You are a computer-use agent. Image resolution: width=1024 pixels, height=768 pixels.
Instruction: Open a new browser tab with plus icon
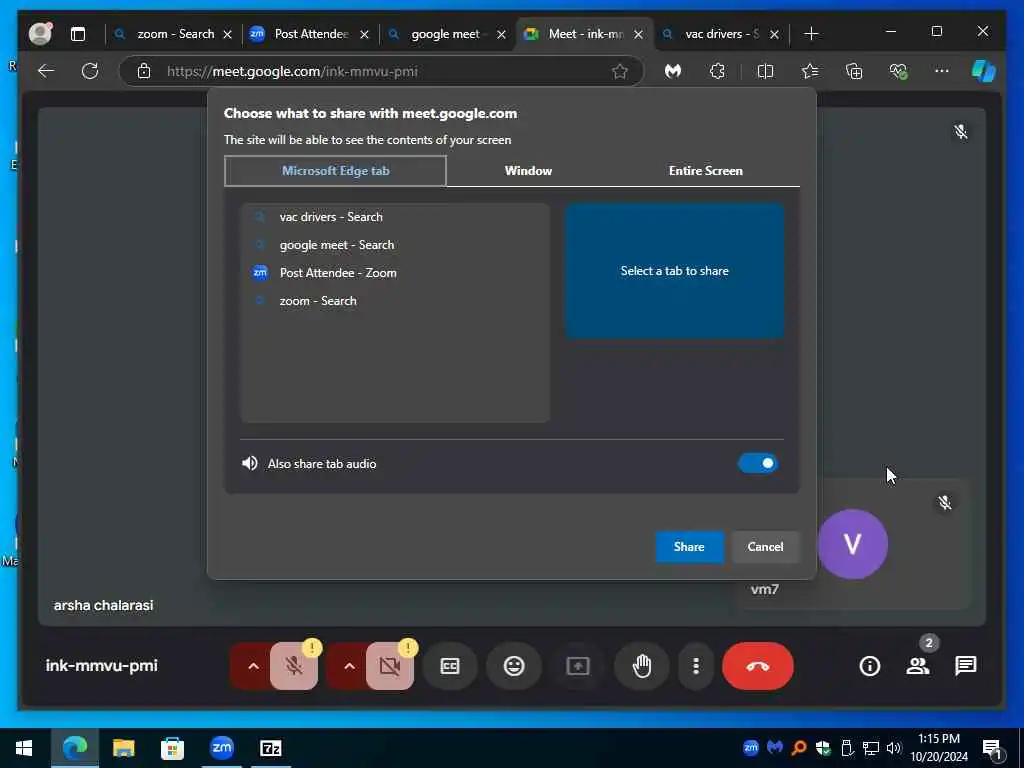pyautogui.click(x=811, y=34)
